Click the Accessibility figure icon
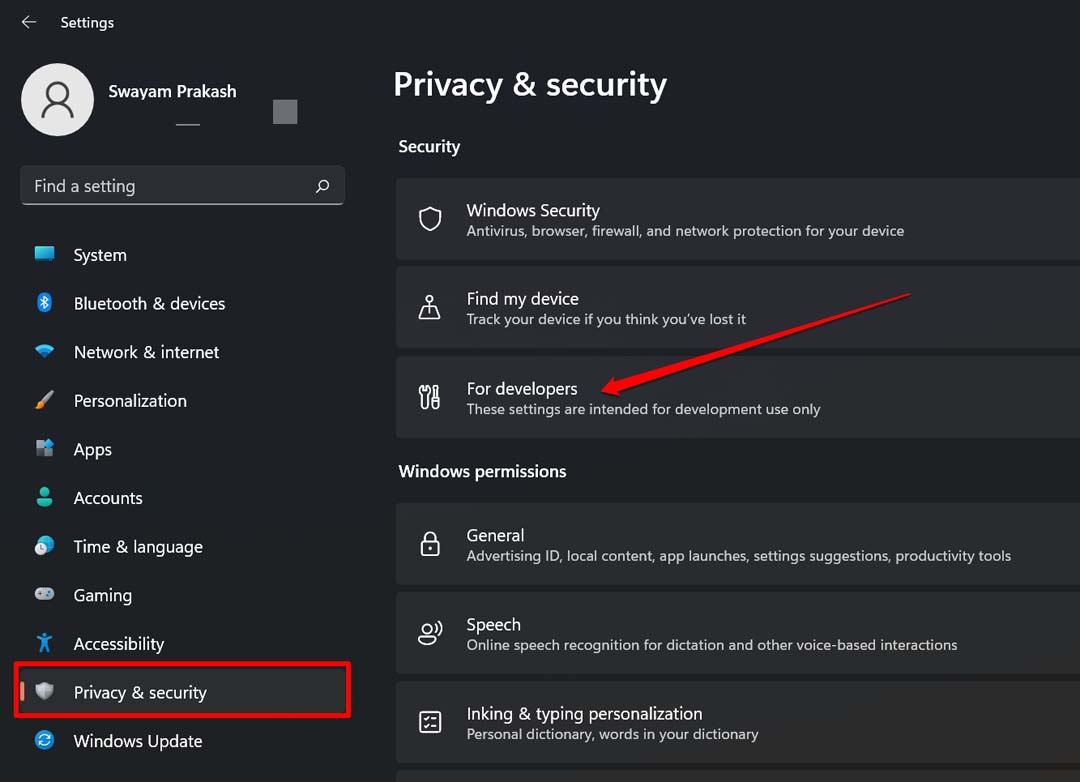The image size is (1080, 782). tap(45, 643)
